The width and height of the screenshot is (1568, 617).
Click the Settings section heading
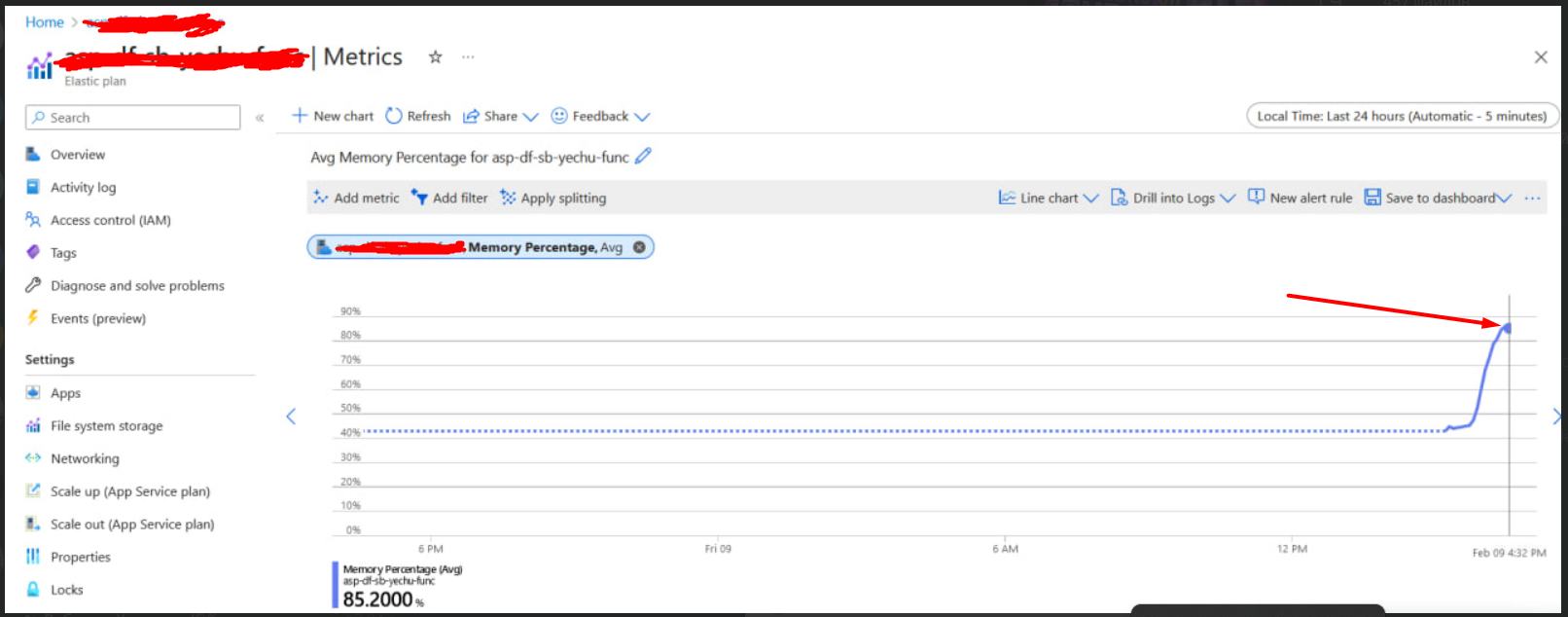point(50,359)
